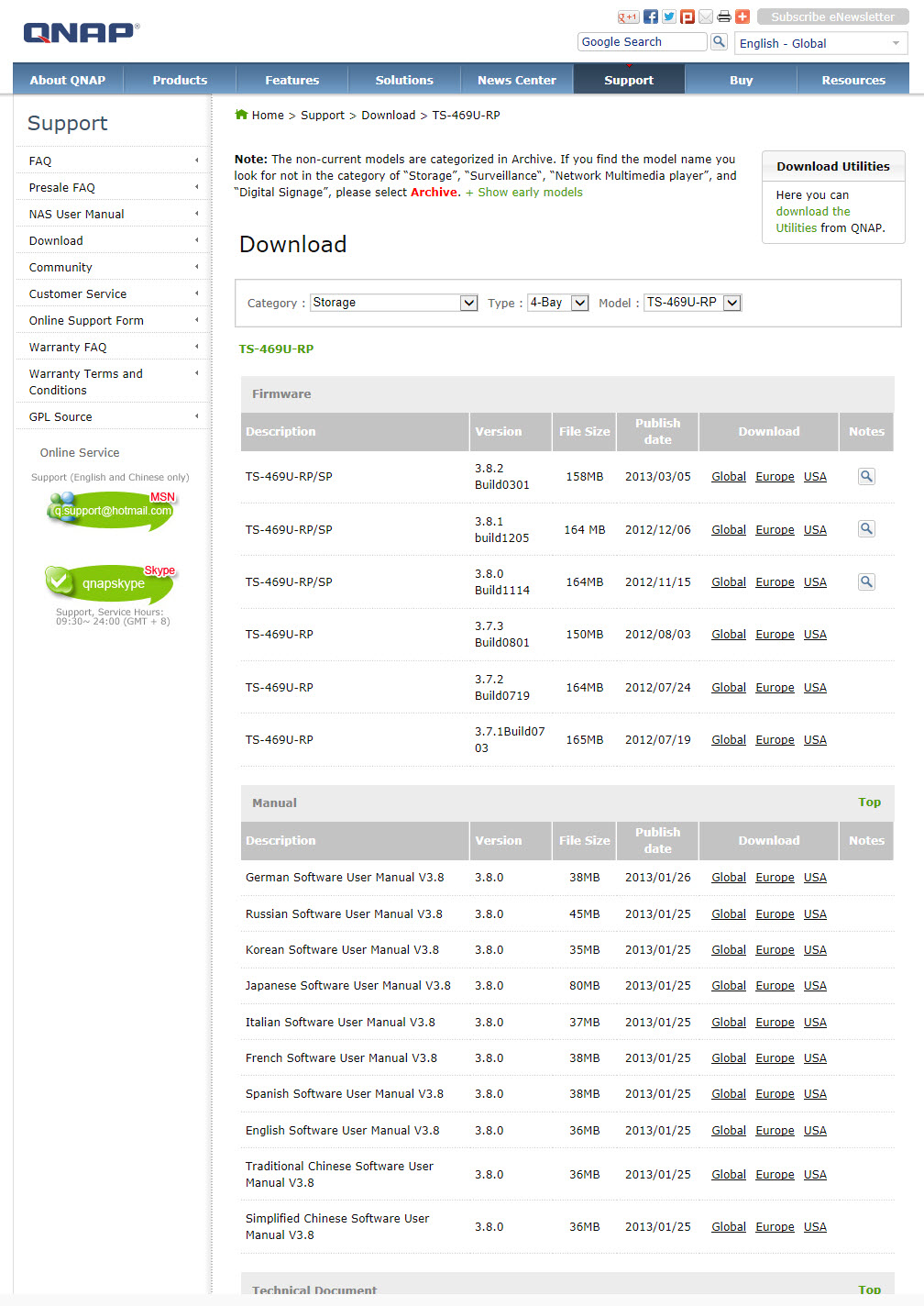The height and width of the screenshot is (1306, 924).
Task: Expand the Community sidebar arrow
Action: [196, 267]
